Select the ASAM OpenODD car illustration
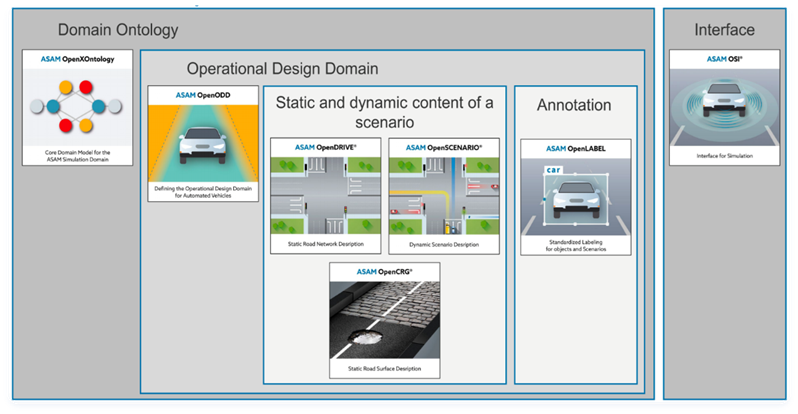 point(203,144)
